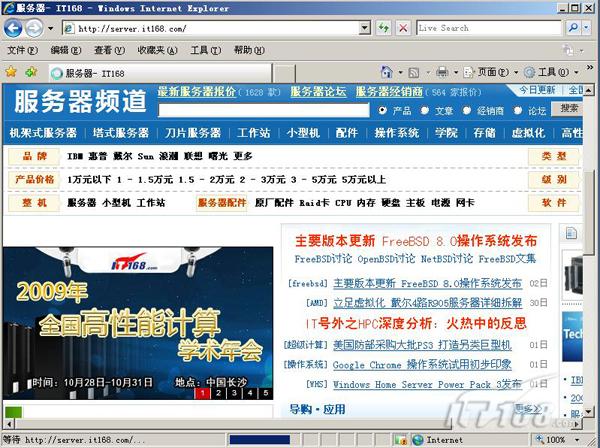This screenshot has width=600, height=448.
Task: Select the 服务器- IT168 browser tab
Action: point(160,73)
